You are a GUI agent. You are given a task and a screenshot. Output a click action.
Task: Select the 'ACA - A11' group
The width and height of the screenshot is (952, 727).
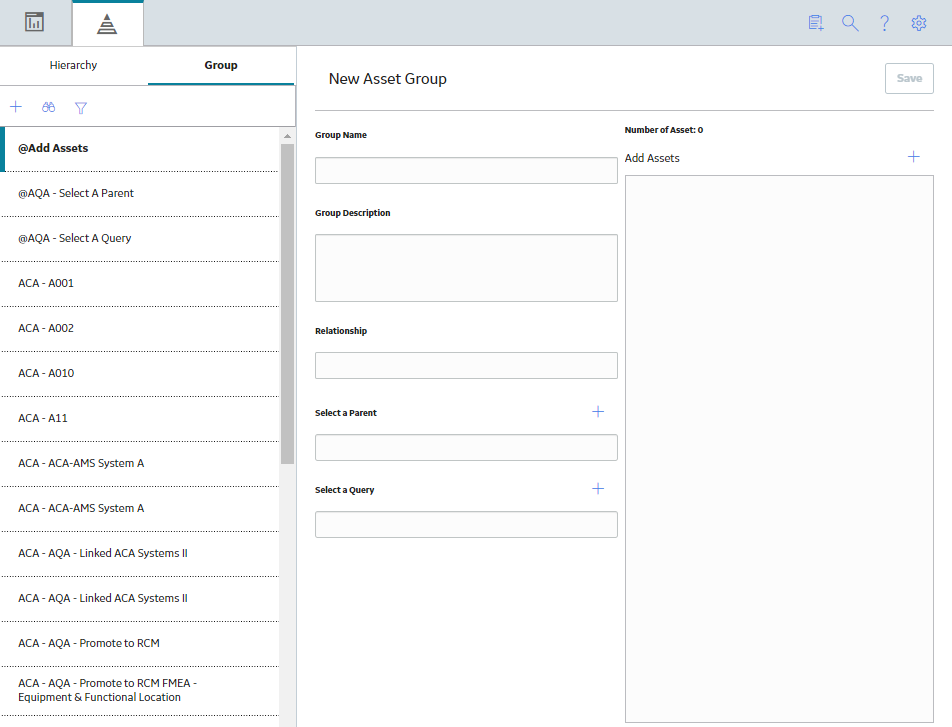click(x=140, y=418)
